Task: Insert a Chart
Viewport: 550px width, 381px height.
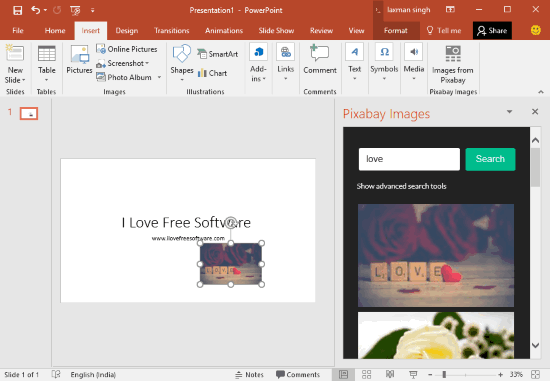Action: pyautogui.click(x=213, y=73)
